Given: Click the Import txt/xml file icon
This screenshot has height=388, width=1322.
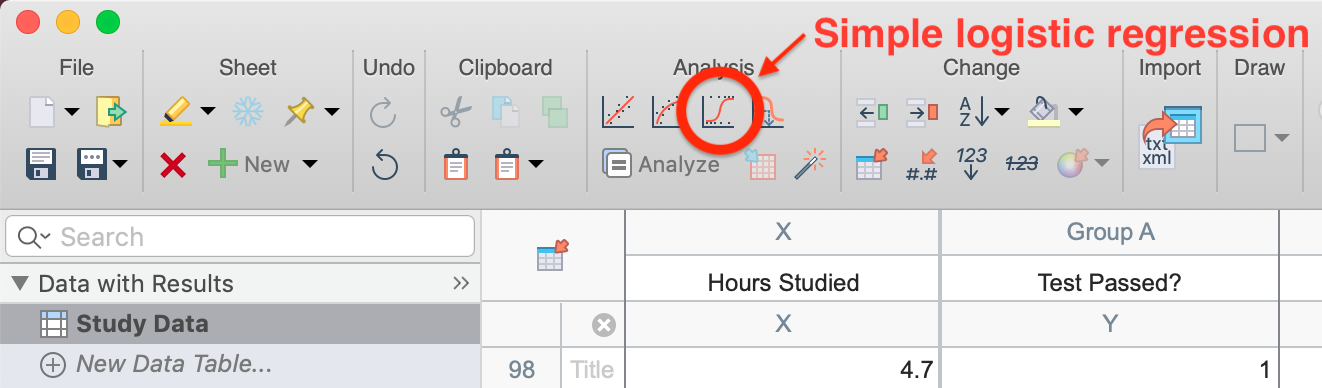Looking at the screenshot, I should (x=1168, y=138).
